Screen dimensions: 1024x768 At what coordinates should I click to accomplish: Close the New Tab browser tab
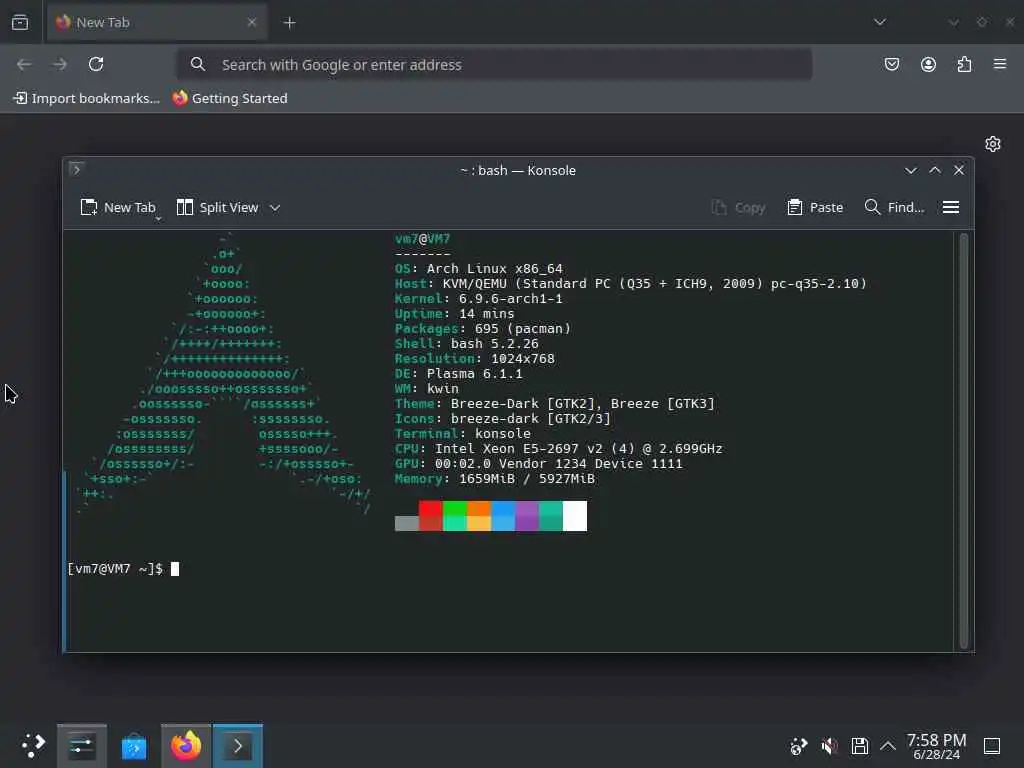[x=252, y=22]
